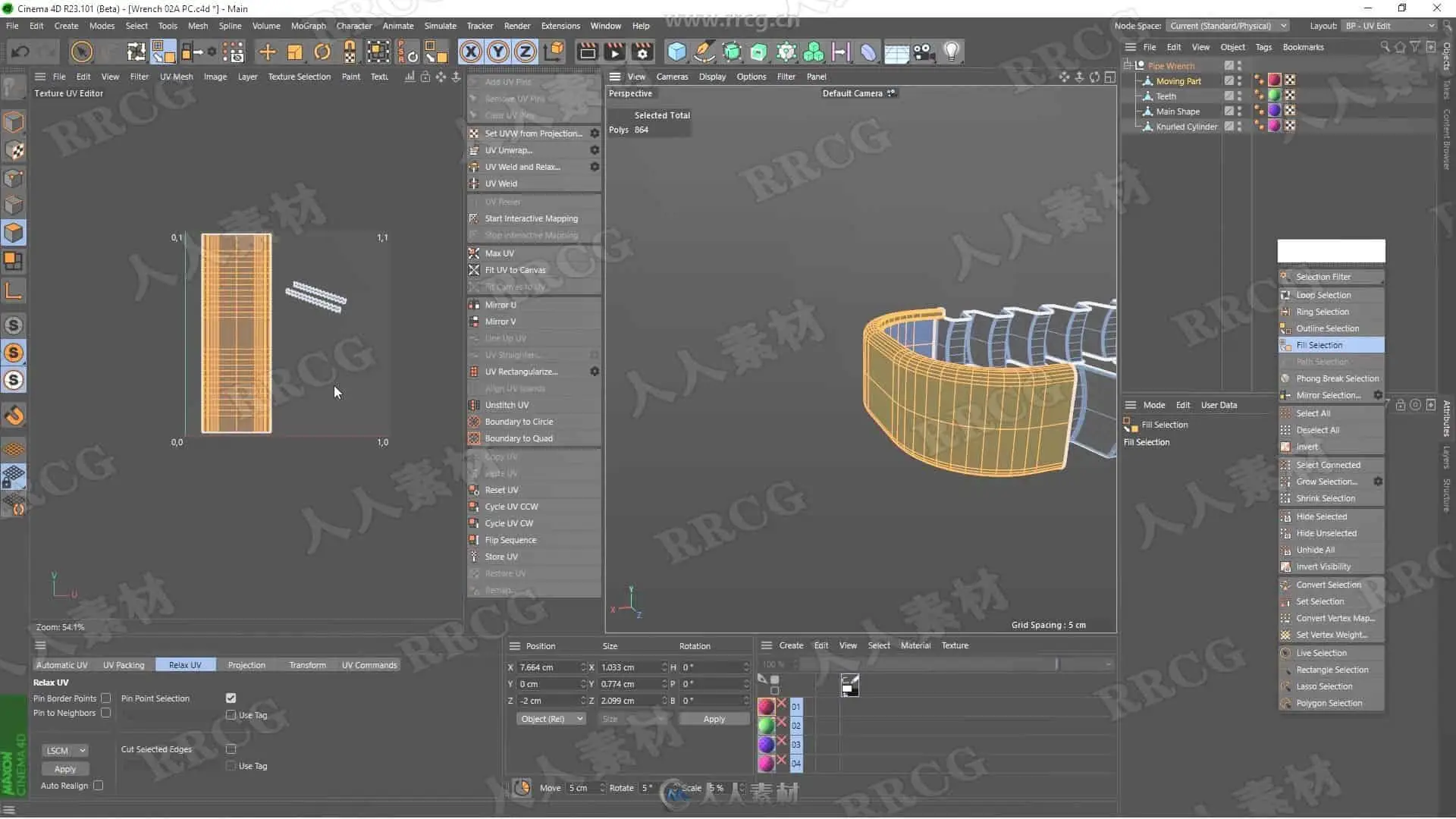Open the Object (Rel) coordinate dropdown
Viewport: 1456px width, 819px height.
pyautogui.click(x=551, y=719)
